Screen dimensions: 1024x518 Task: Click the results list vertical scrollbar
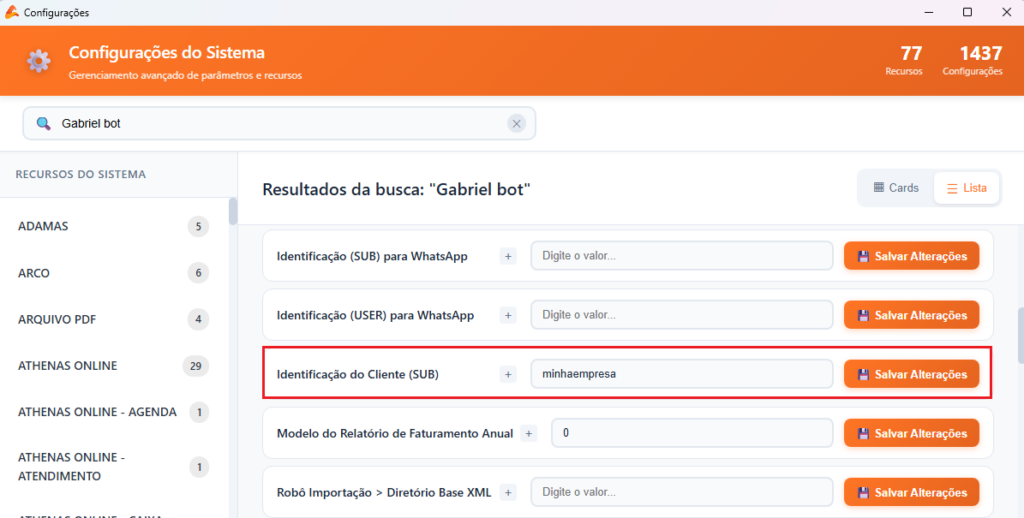pos(1019,335)
